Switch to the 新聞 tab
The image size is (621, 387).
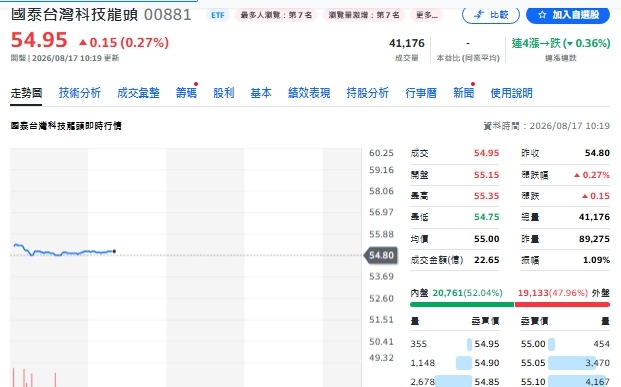coord(463,93)
